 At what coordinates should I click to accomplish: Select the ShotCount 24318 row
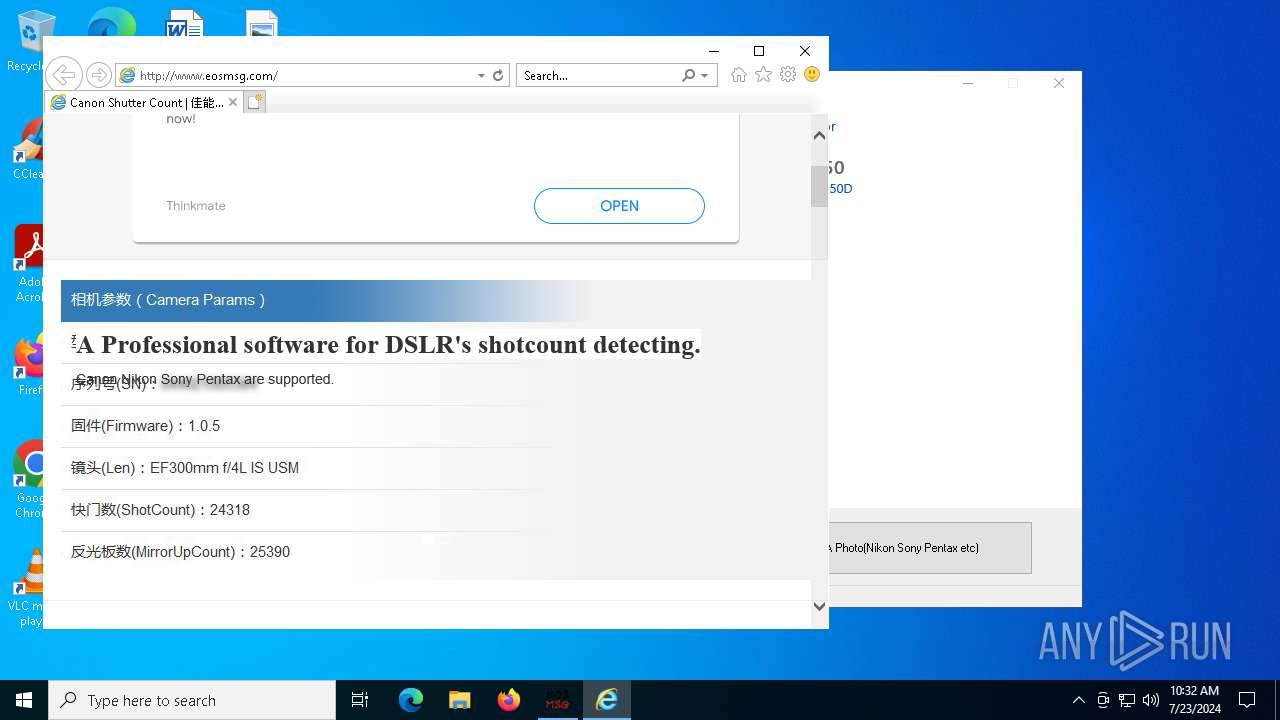coord(435,510)
